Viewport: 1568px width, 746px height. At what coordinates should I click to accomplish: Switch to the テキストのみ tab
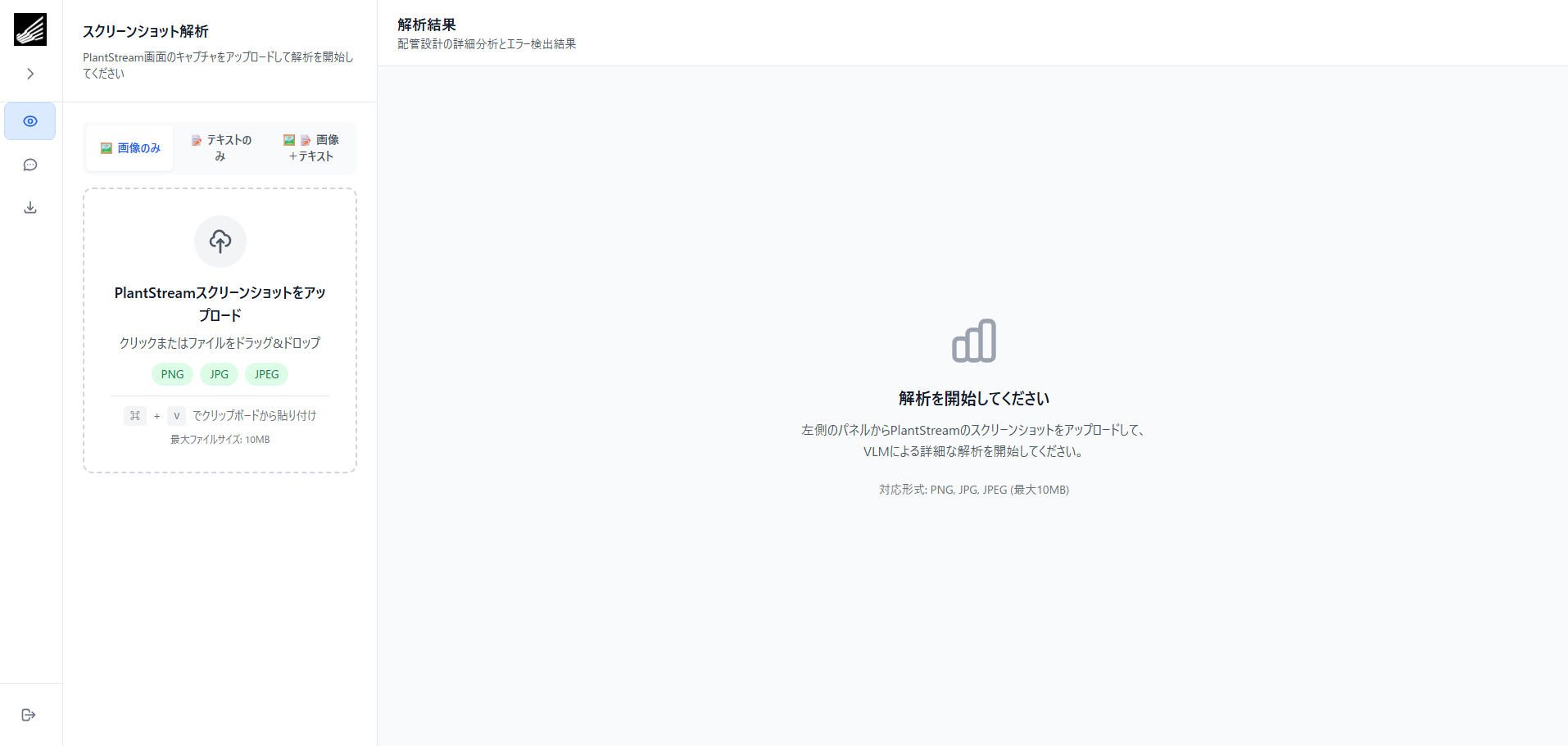pyautogui.click(x=220, y=148)
